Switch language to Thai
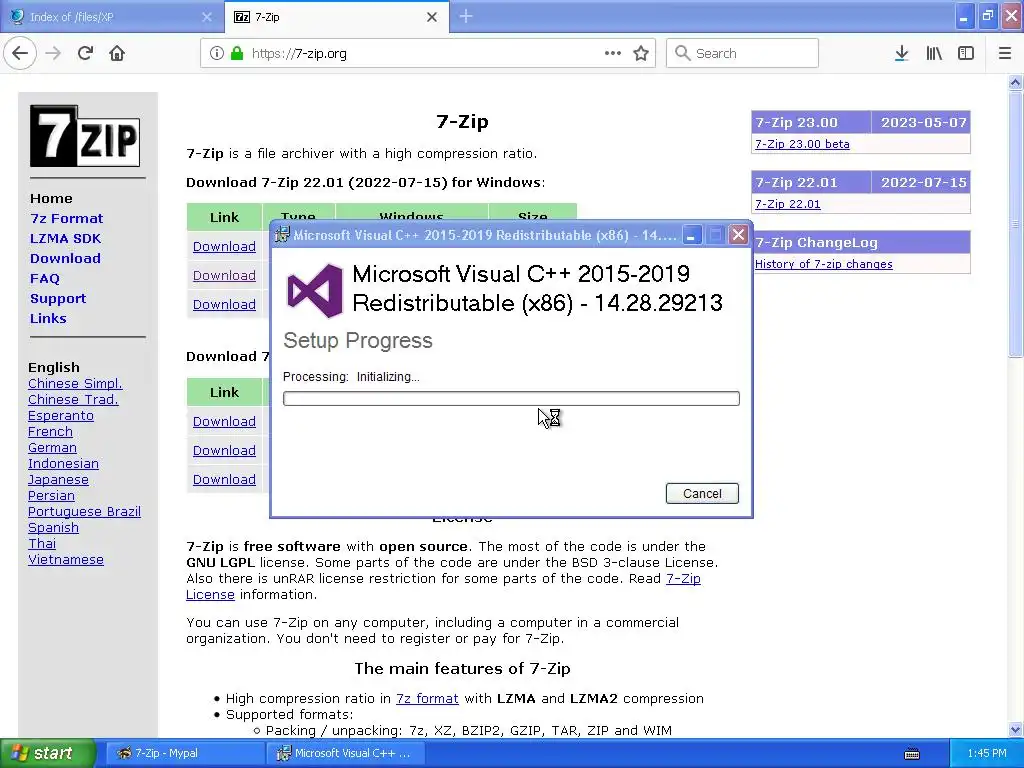The image size is (1024, 768). 42,543
